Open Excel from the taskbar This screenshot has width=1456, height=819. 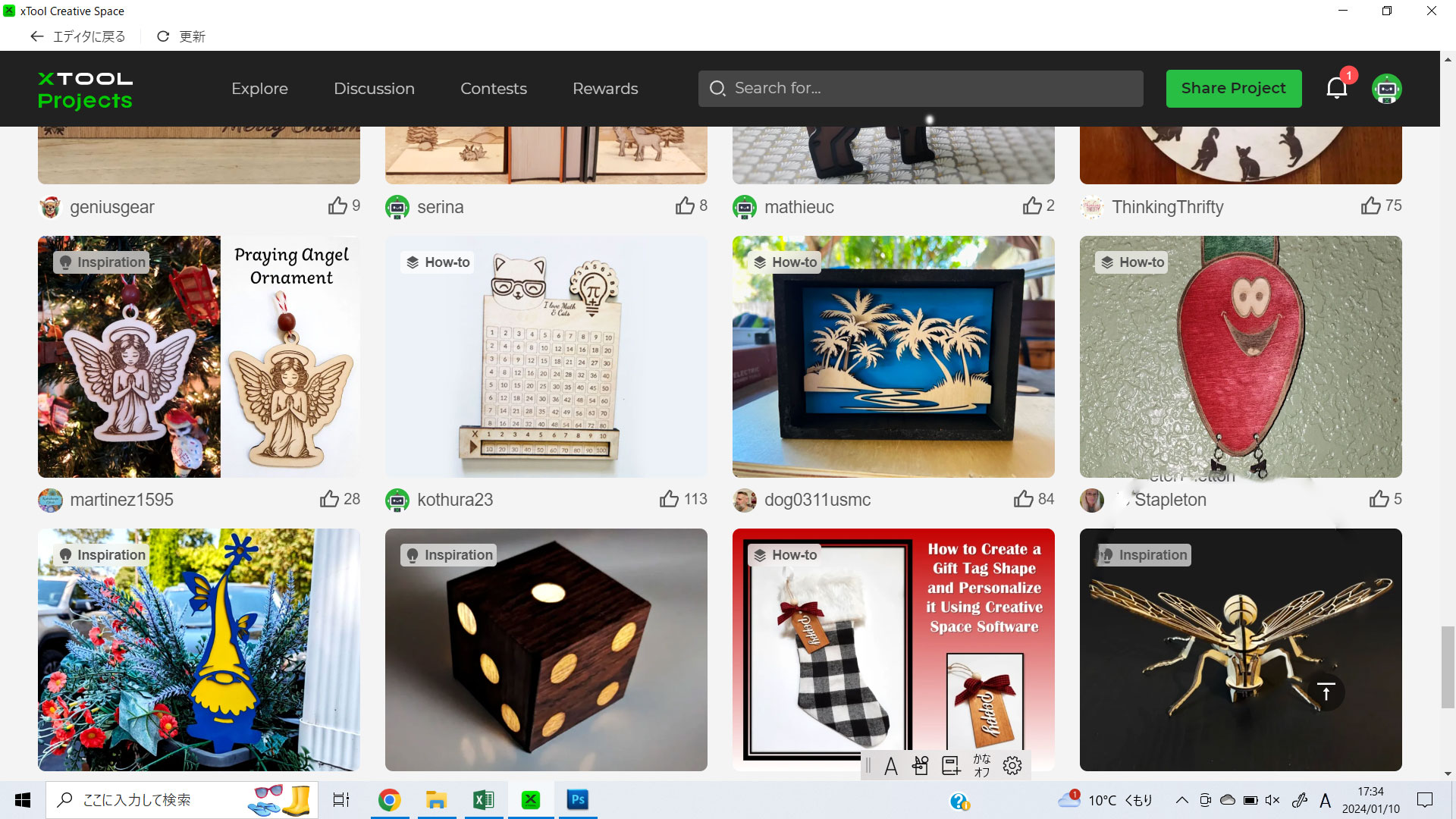tap(483, 800)
